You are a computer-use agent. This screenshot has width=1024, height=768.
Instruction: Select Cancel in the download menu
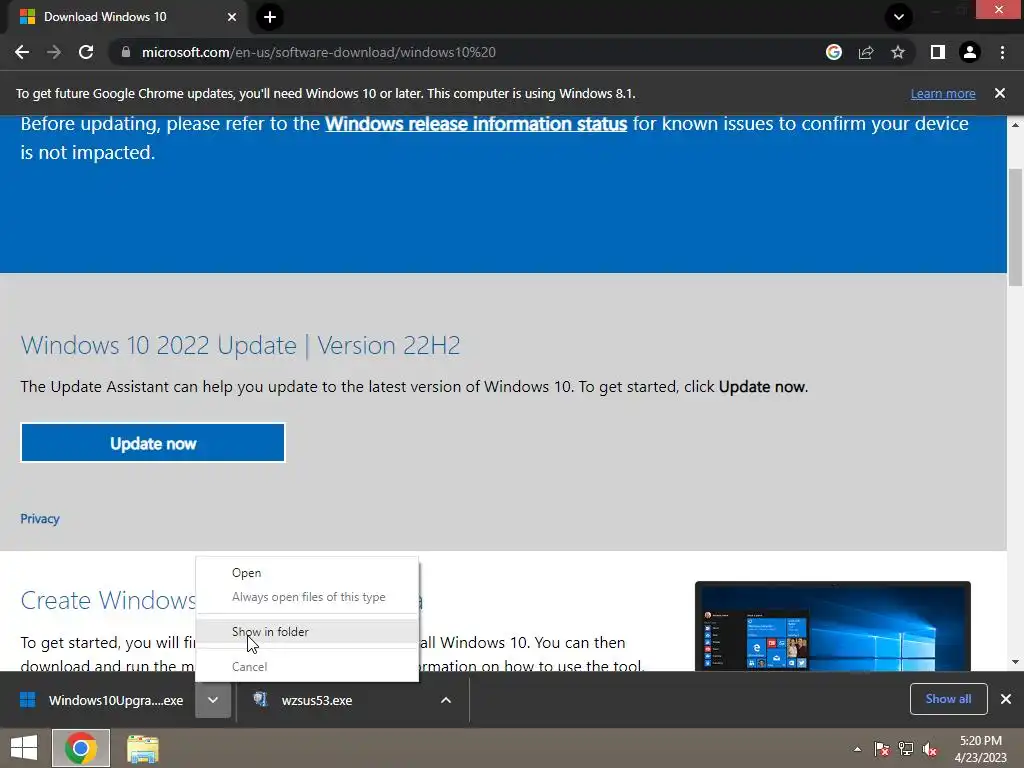pos(307,667)
